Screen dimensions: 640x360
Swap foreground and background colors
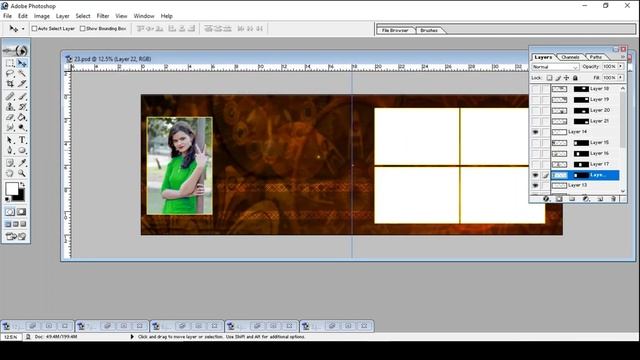[x=23, y=184]
